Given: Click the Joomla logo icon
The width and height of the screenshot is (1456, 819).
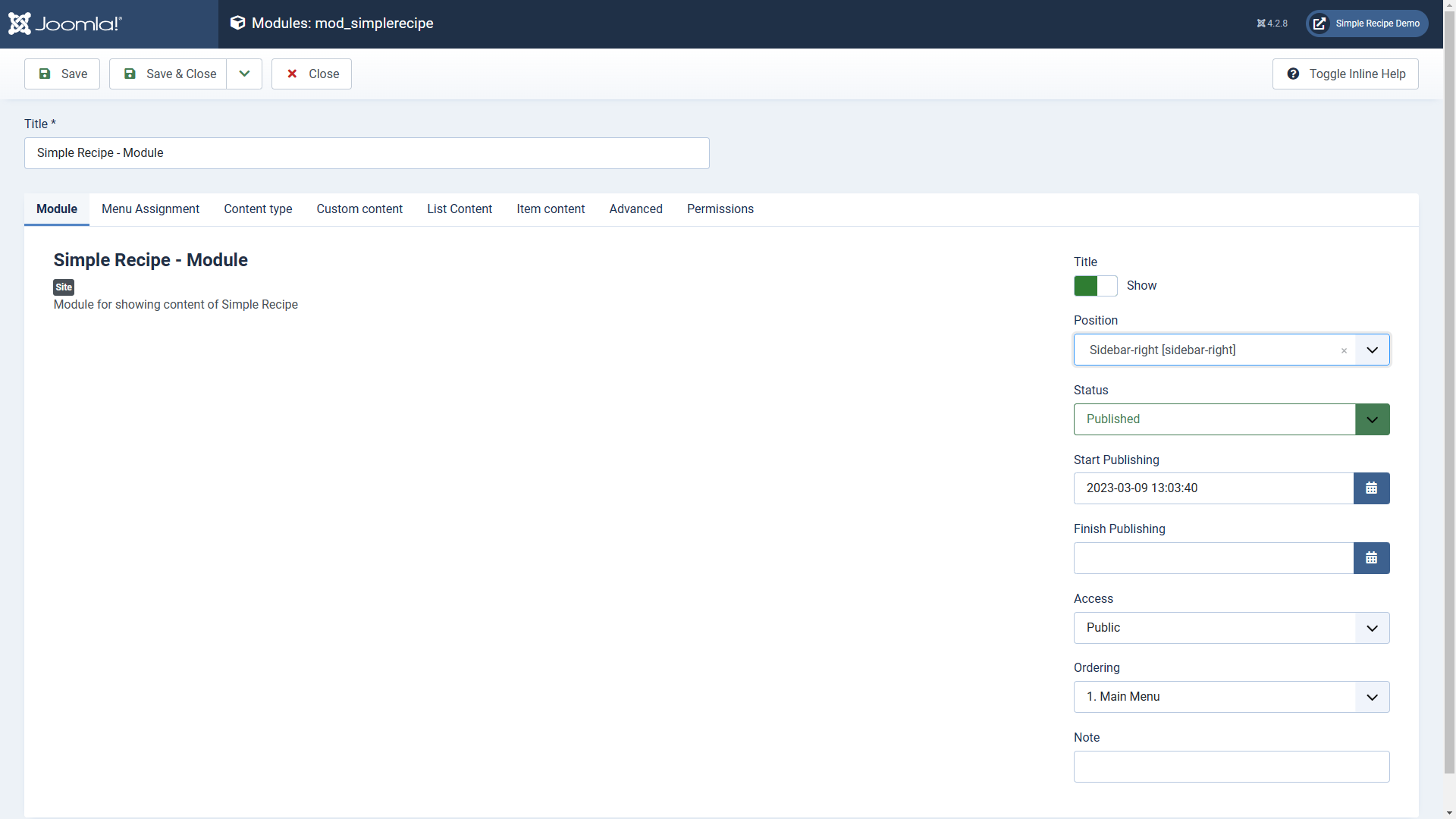Looking at the screenshot, I should (20, 24).
